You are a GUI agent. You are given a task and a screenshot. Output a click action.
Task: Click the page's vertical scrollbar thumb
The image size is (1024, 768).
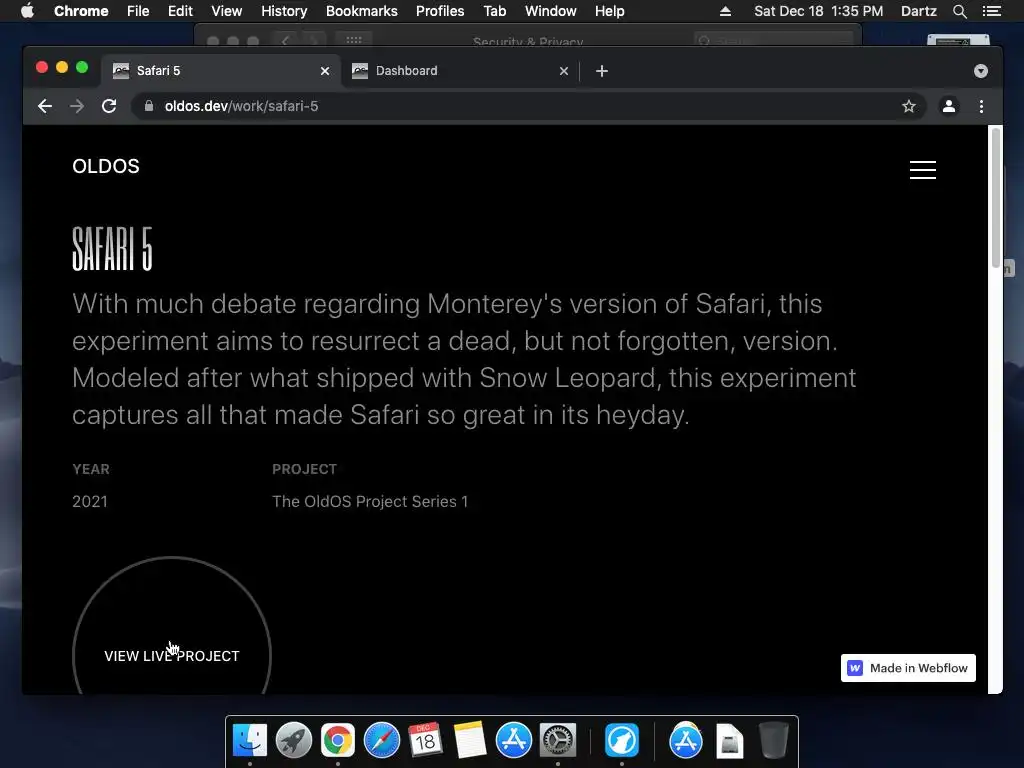click(x=995, y=197)
